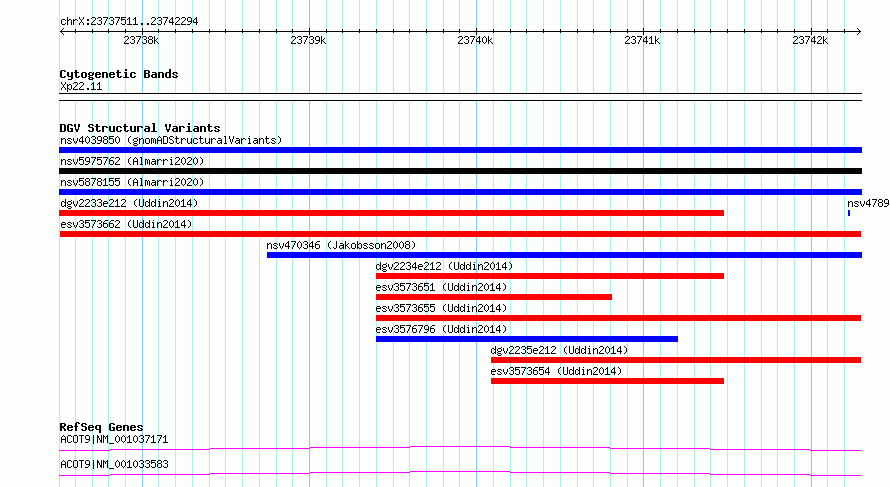This screenshot has height=487, width=890.
Task: Click the RefSeq Genes track title
Action: (101, 427)
